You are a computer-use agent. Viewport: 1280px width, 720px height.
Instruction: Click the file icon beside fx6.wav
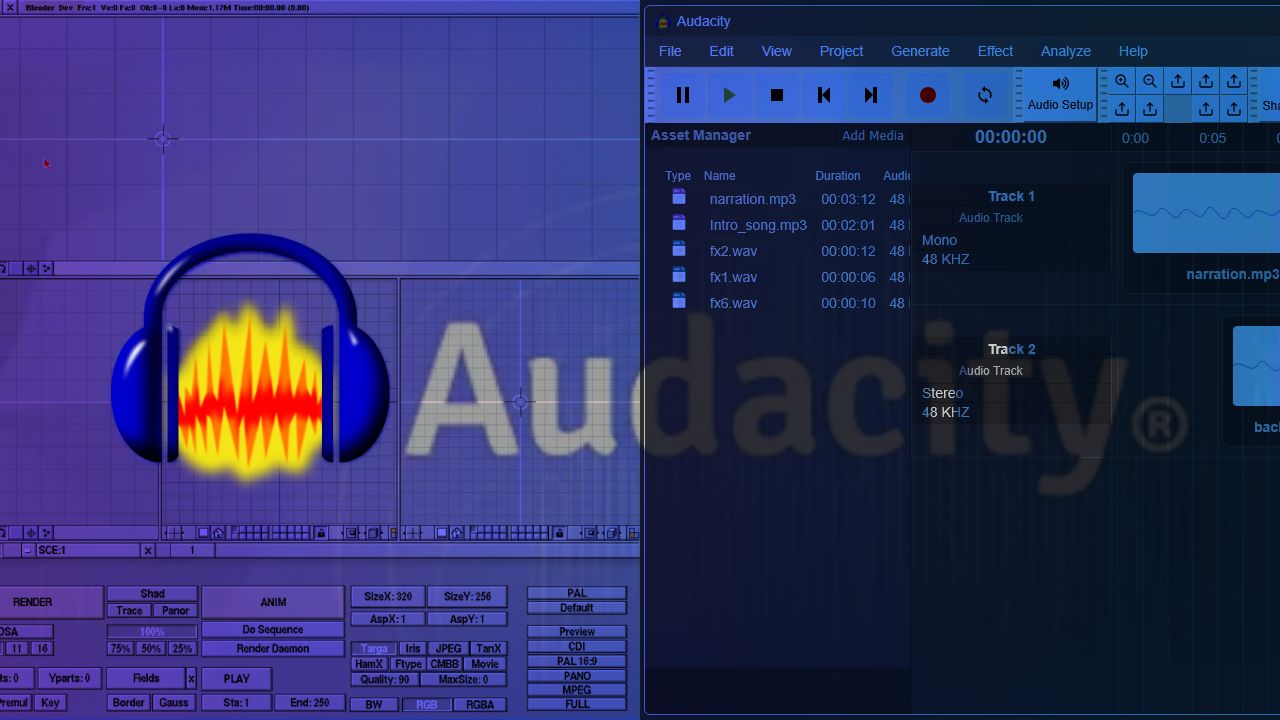tap(680, 301)
